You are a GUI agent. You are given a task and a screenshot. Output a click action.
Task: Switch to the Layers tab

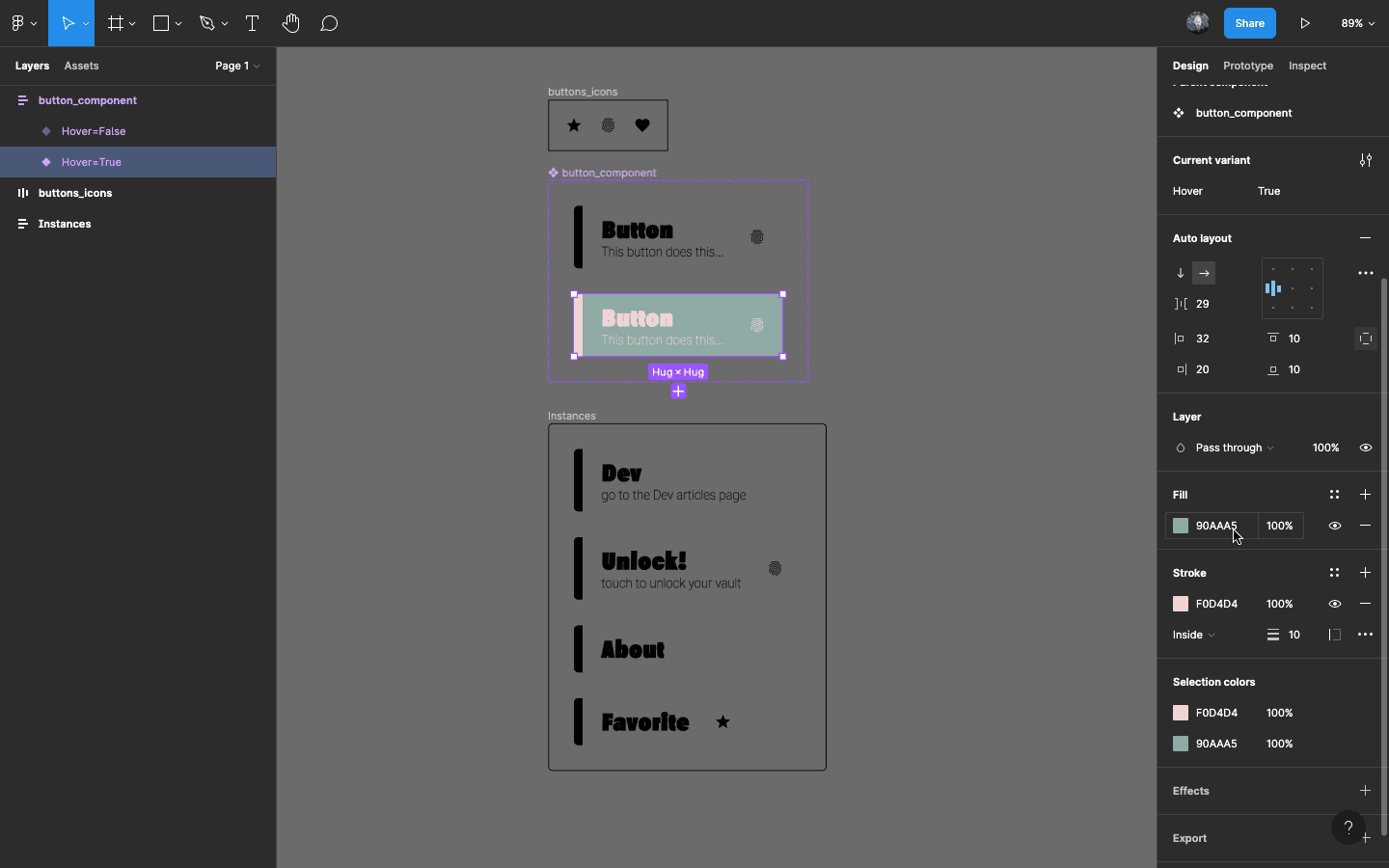click(x=32, y=66)
